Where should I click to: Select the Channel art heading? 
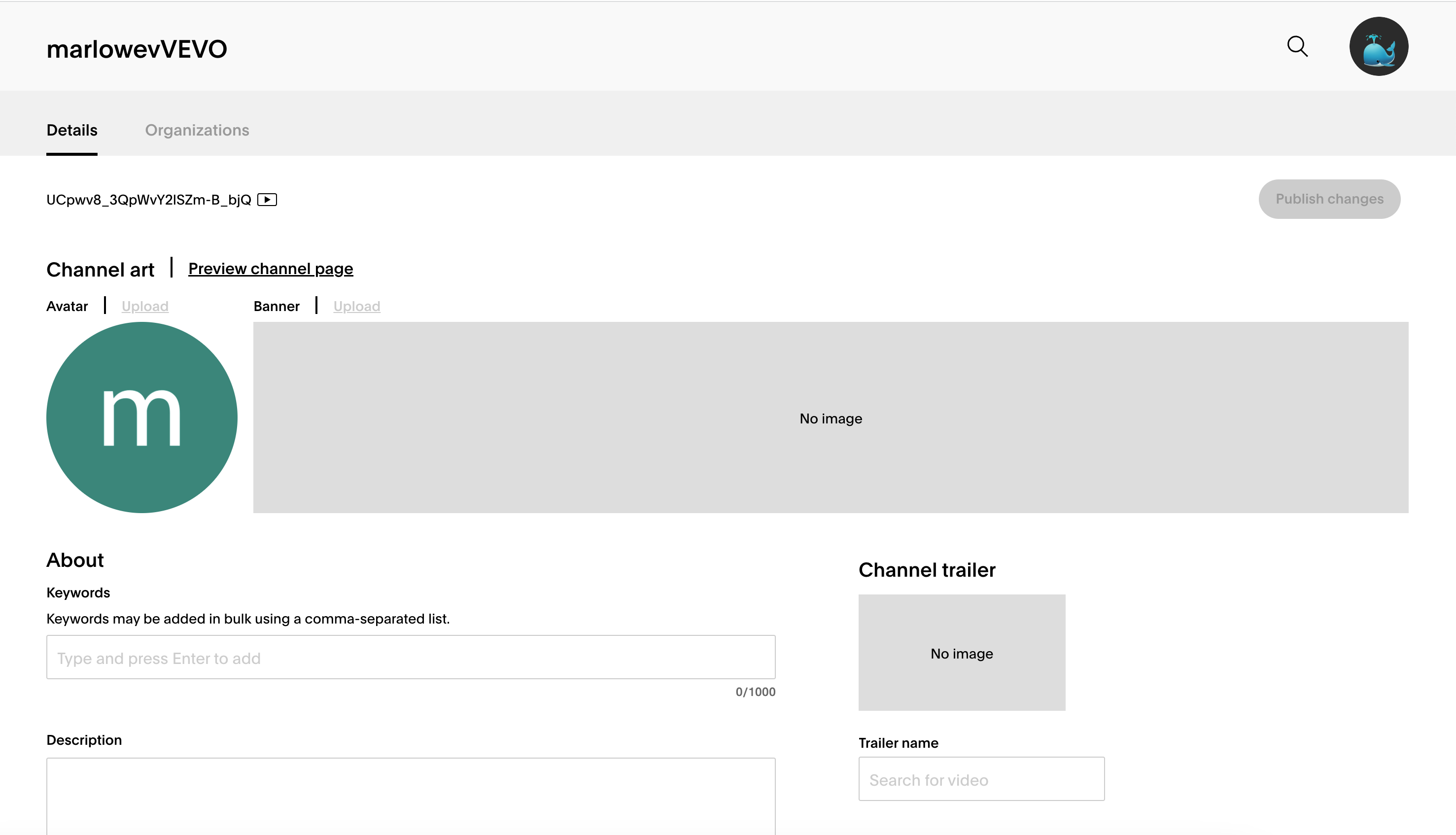pyautogui.click(x=101, y=269)
